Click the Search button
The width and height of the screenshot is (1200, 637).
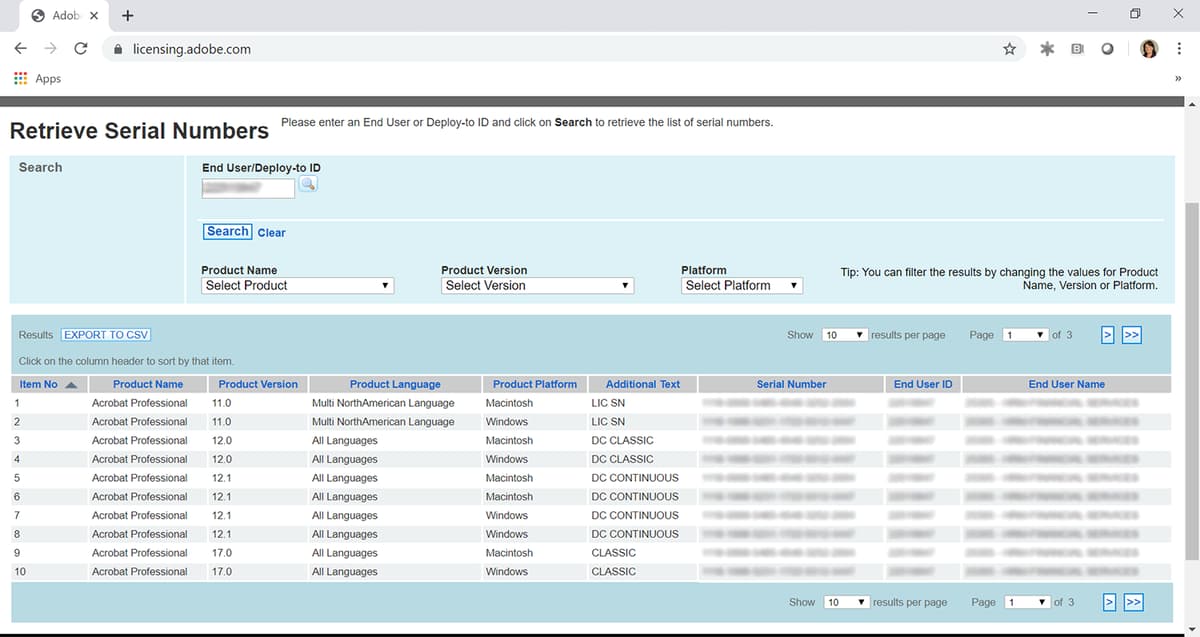pos(227,230)
